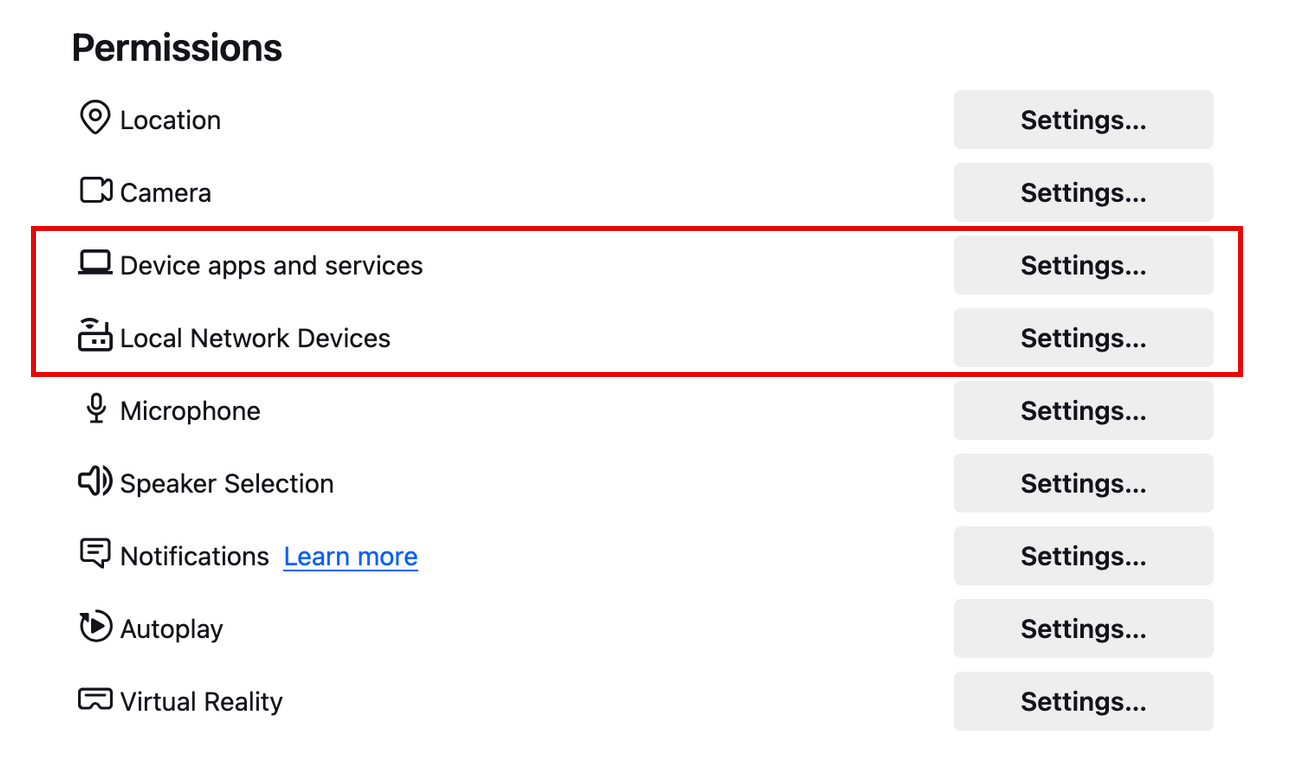
Task: Open Settings for Autoplay
Action: [1083, 628]
